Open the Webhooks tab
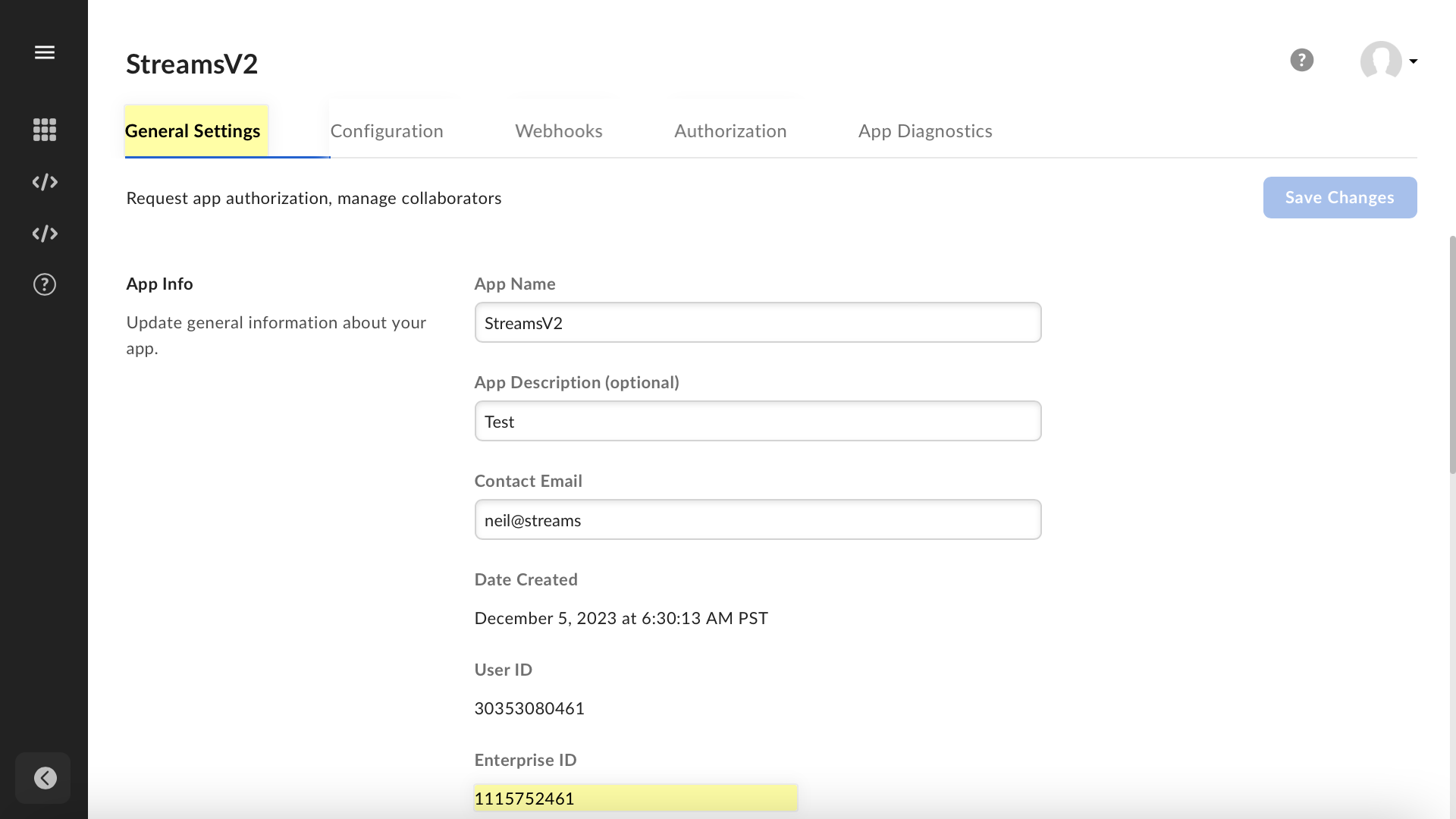 click(558, 131)
